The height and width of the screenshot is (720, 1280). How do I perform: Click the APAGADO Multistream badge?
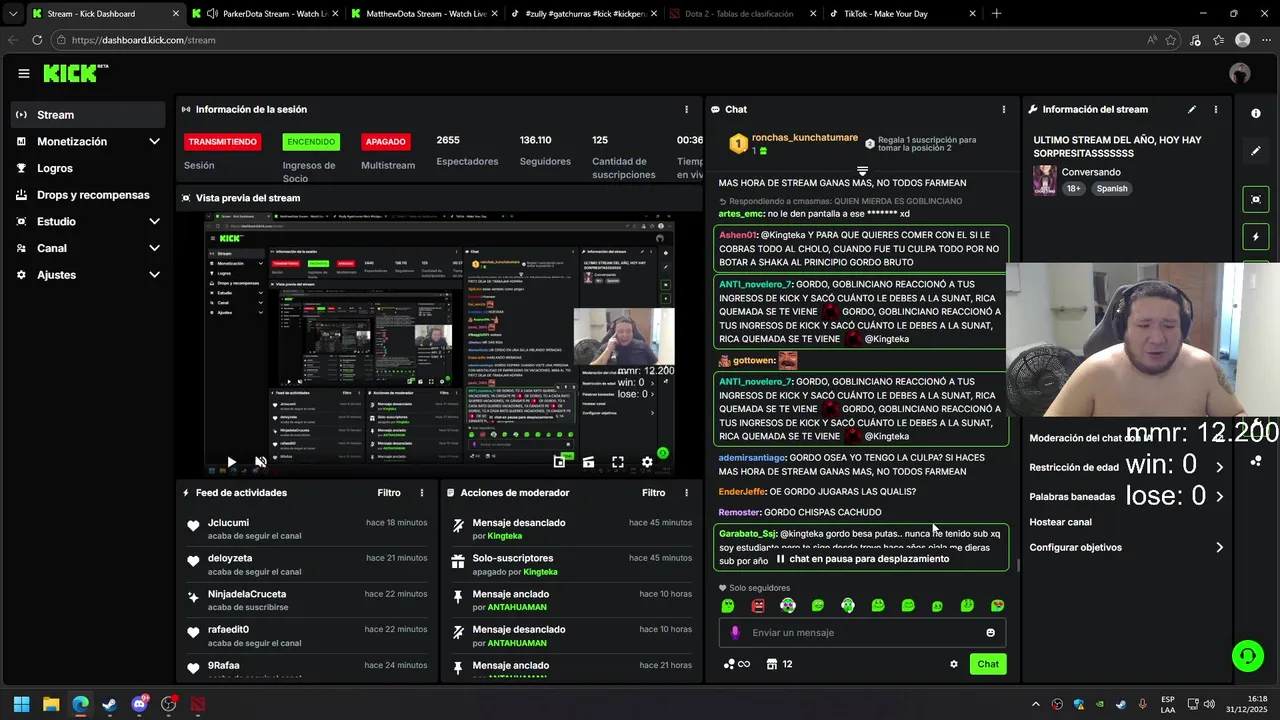click(x=386, y=142)
